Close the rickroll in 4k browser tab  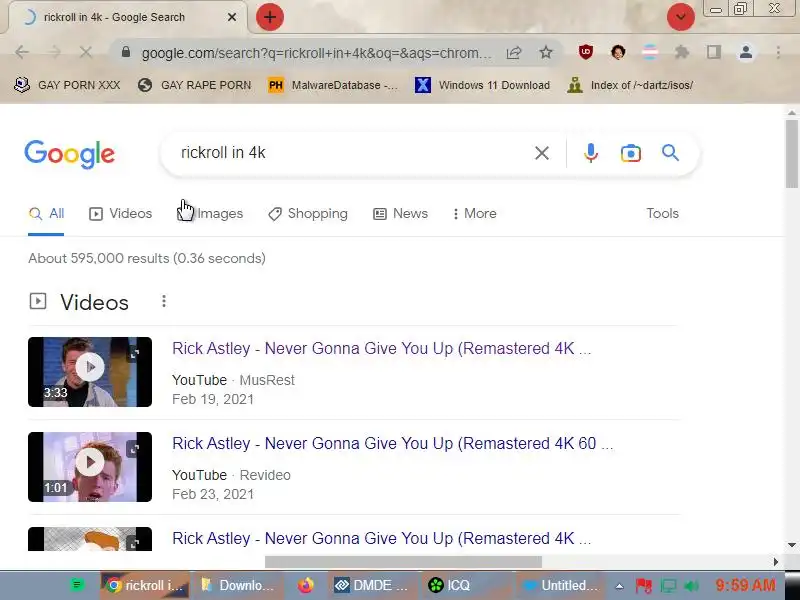(232, 17)
